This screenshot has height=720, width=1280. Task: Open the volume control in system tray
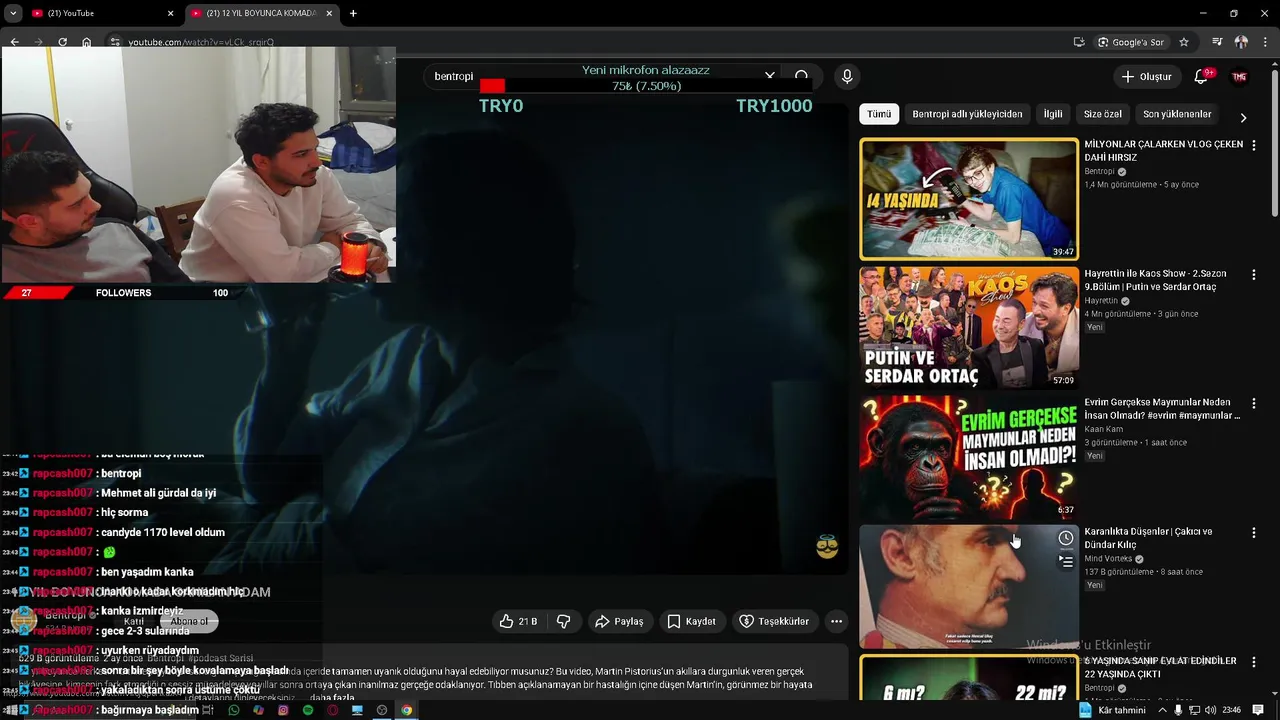tap(1211, 710)
